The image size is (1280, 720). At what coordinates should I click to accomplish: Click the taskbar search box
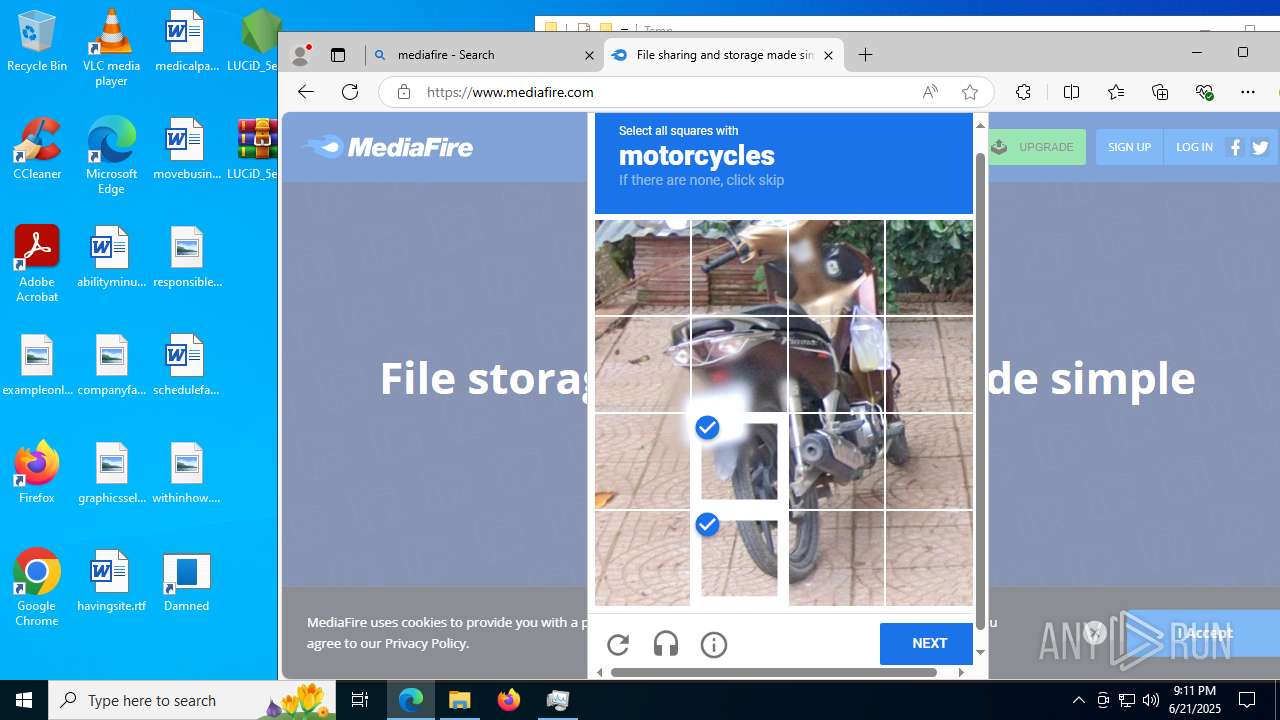[192, 700]
